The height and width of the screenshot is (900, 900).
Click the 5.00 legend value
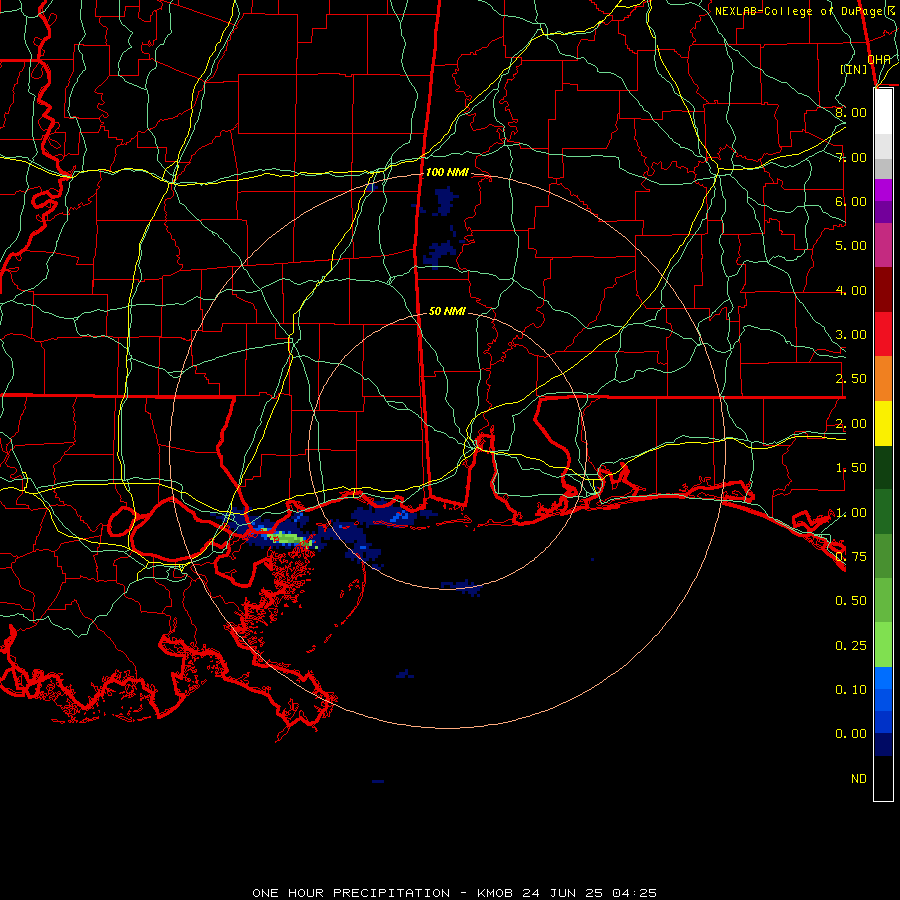coord(851,246)
